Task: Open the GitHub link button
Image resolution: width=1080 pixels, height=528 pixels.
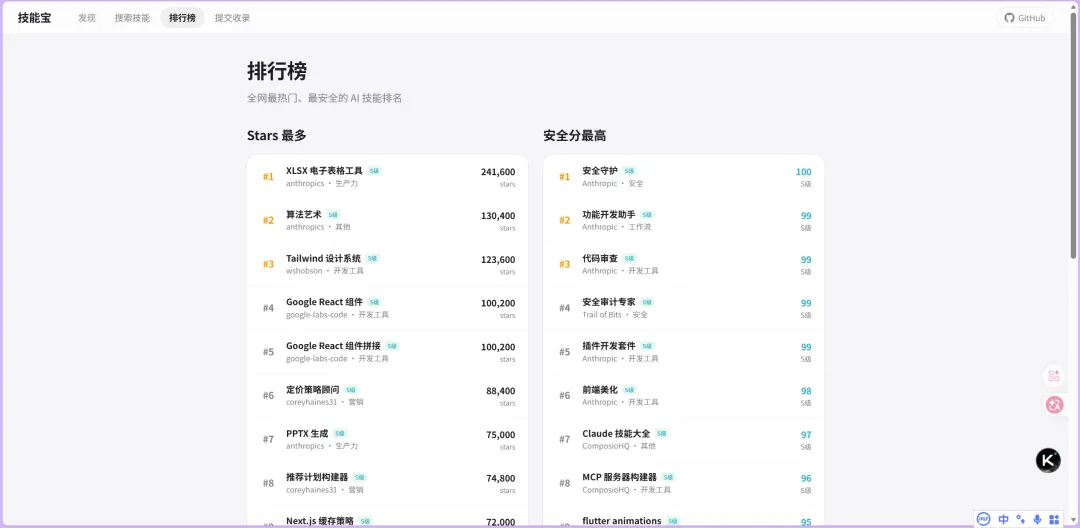Action: tap(1025, 18)
